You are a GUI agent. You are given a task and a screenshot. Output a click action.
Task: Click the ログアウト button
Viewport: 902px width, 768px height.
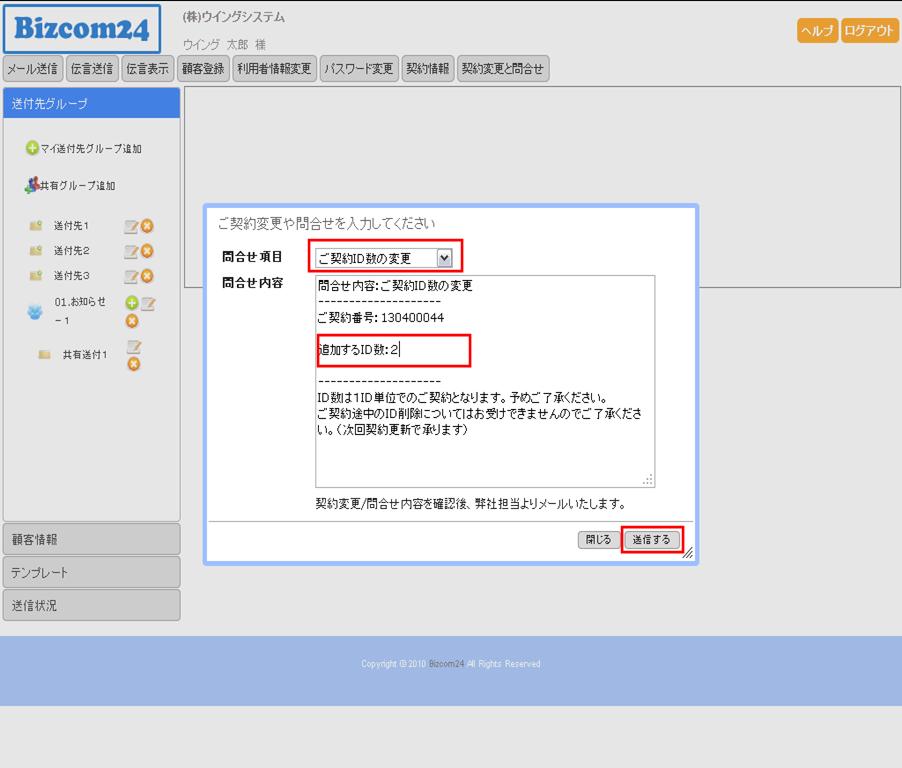tap(869, 31)
